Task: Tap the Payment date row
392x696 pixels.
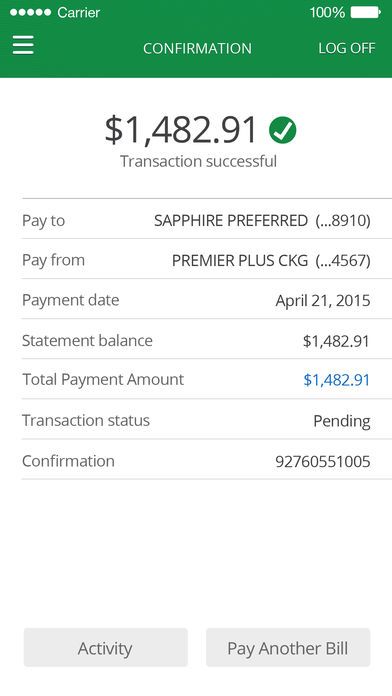Action: (x=206, y=299)
